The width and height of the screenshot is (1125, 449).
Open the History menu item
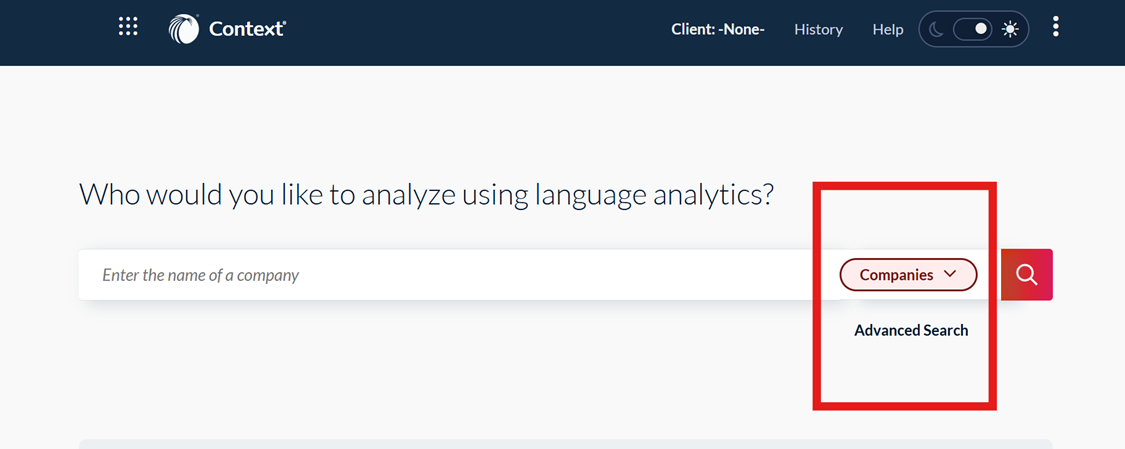818,29
